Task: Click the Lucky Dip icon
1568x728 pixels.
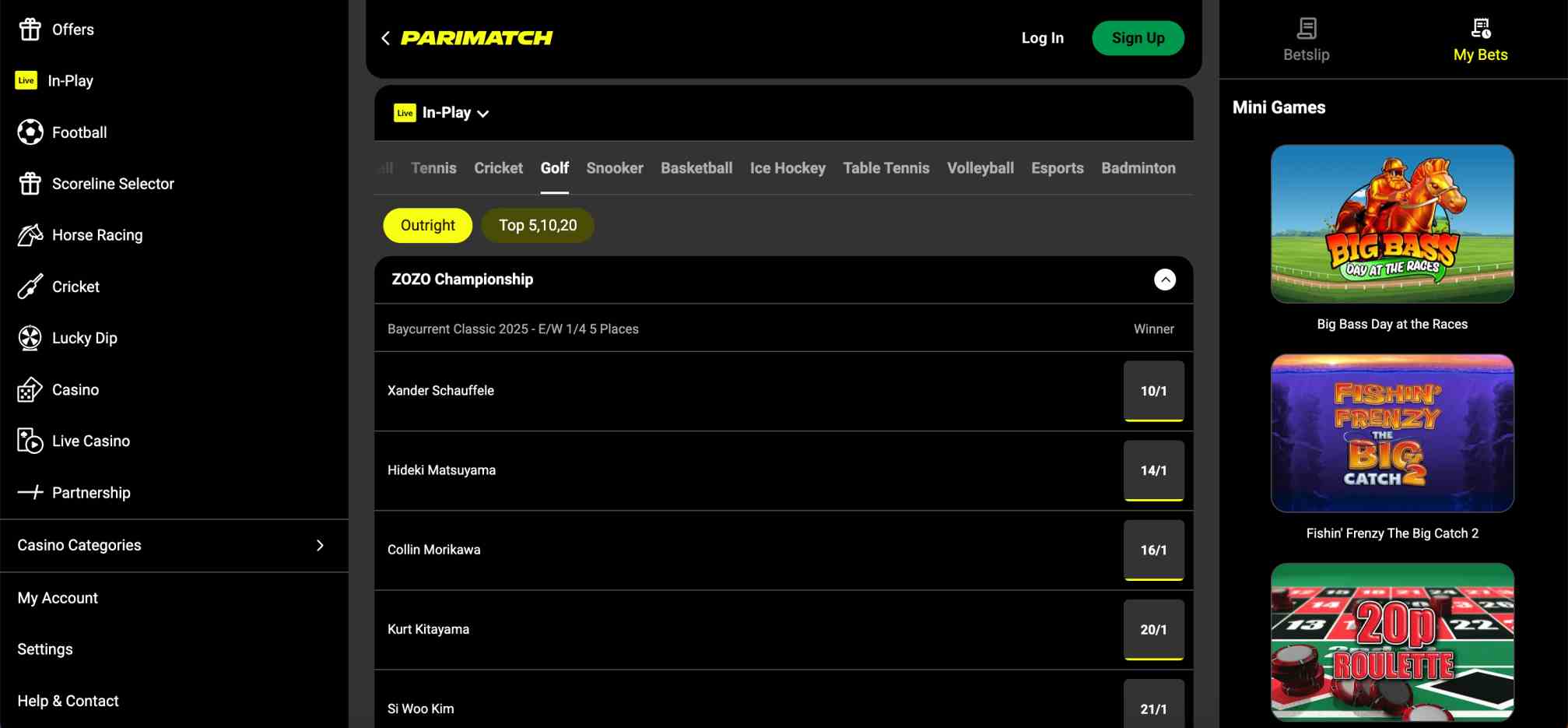Action: click(x=30, y=338)
